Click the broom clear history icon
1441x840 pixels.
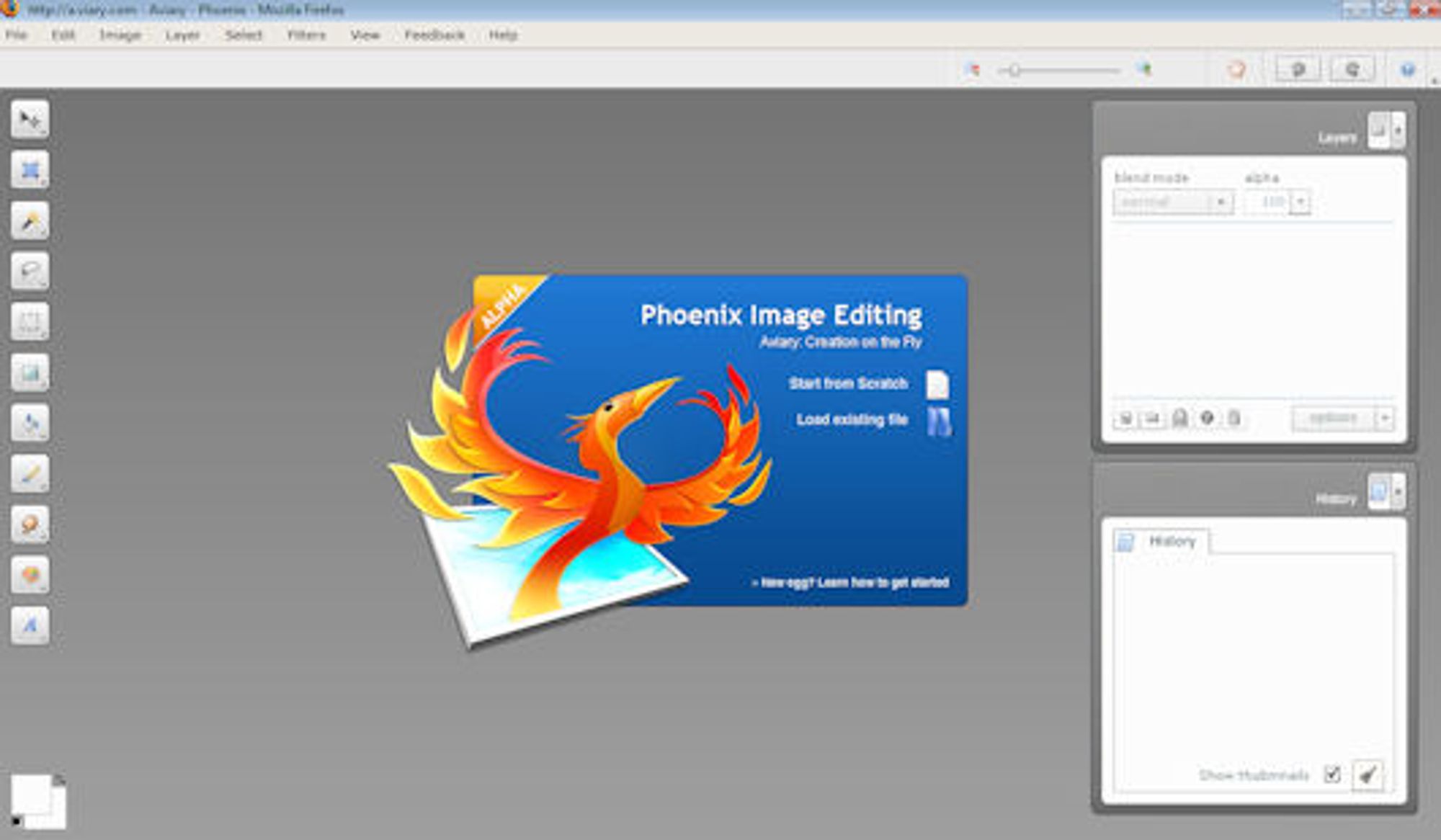click(x=1368, y=775)
